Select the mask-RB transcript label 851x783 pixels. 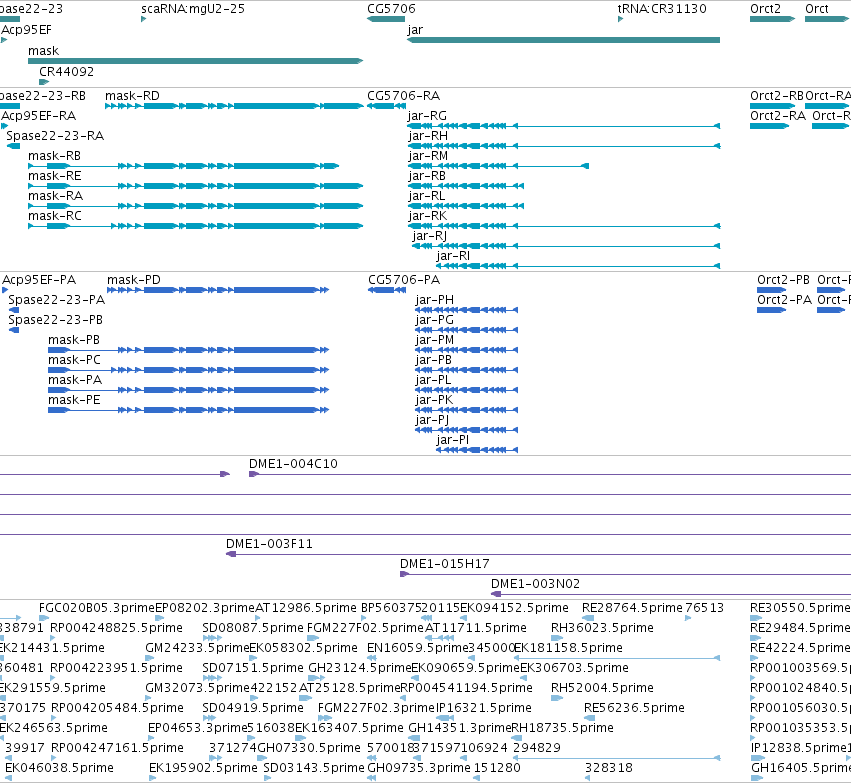(x=54, y=156)
